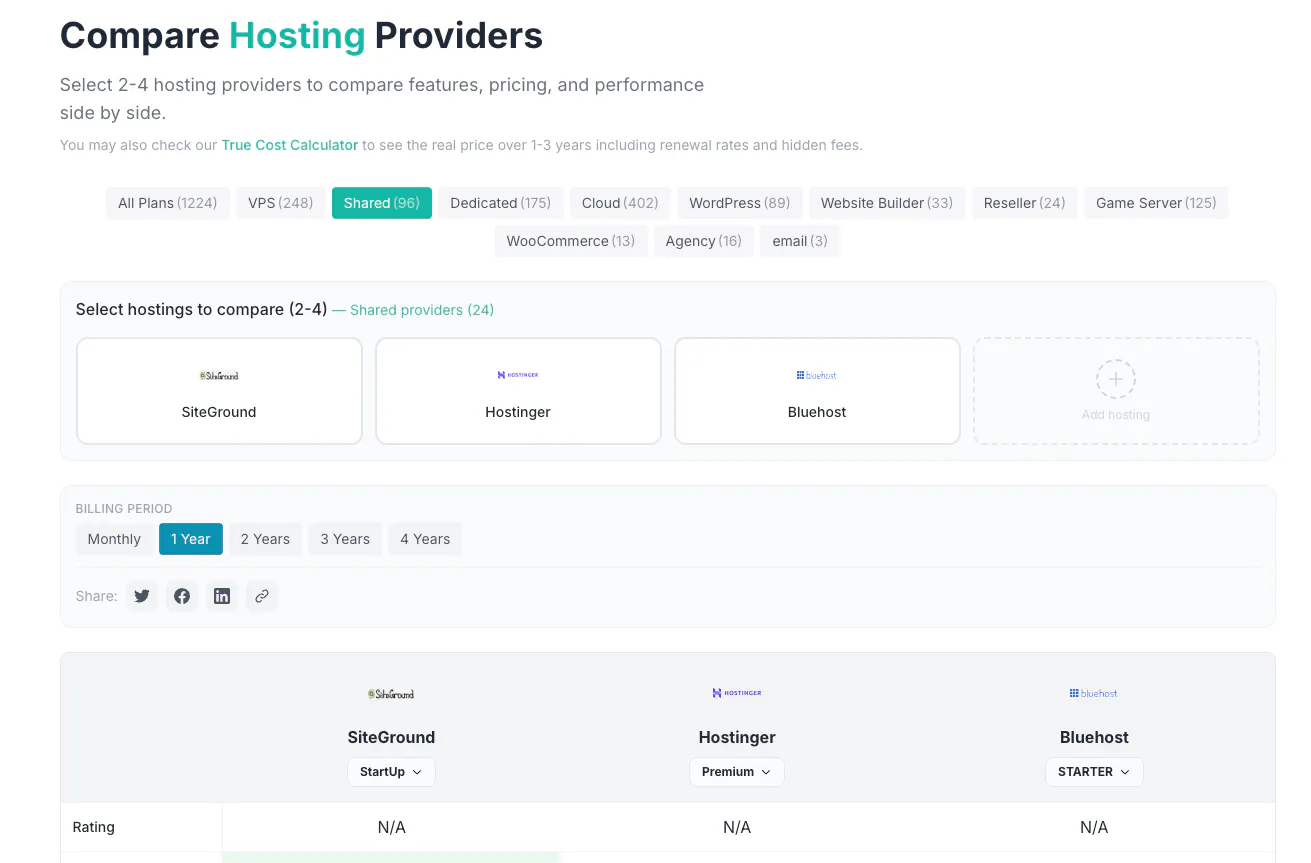The width and height of the screenshot is (1311, 863).
Task: Click Hostinger name in comparison table
Action: point(737,737)
